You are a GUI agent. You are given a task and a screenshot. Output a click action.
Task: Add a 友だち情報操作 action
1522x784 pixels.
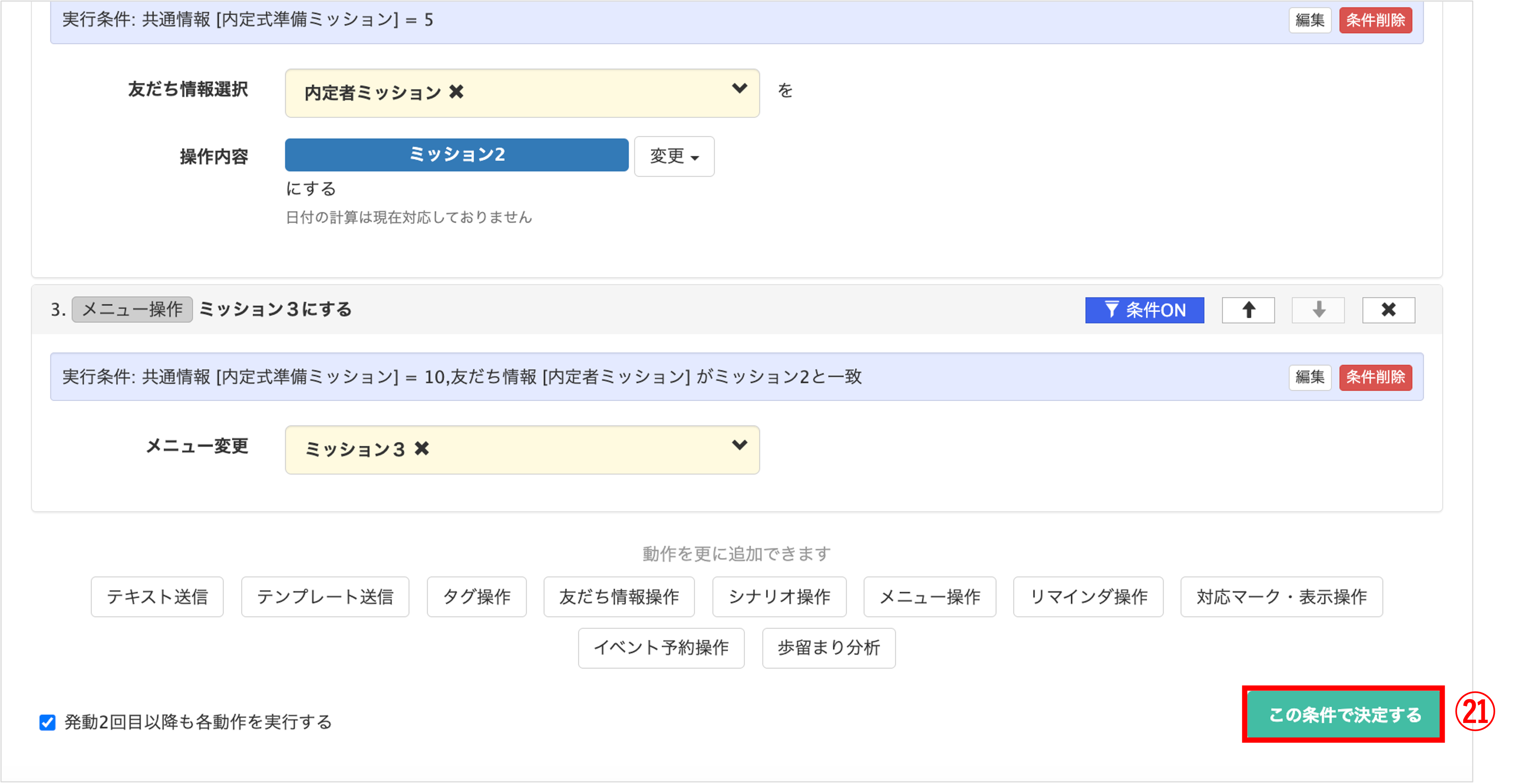pos(619,597)
